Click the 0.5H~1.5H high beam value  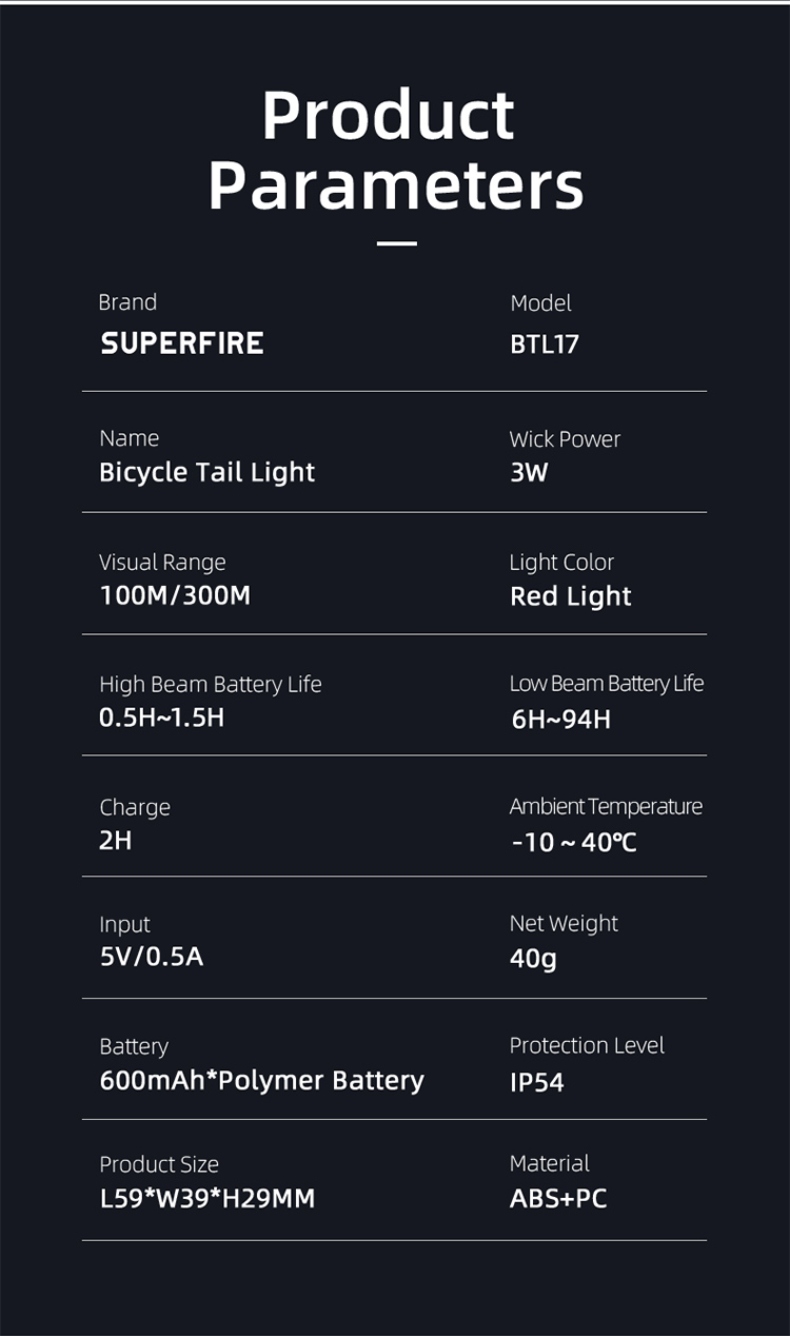(162, 717)
